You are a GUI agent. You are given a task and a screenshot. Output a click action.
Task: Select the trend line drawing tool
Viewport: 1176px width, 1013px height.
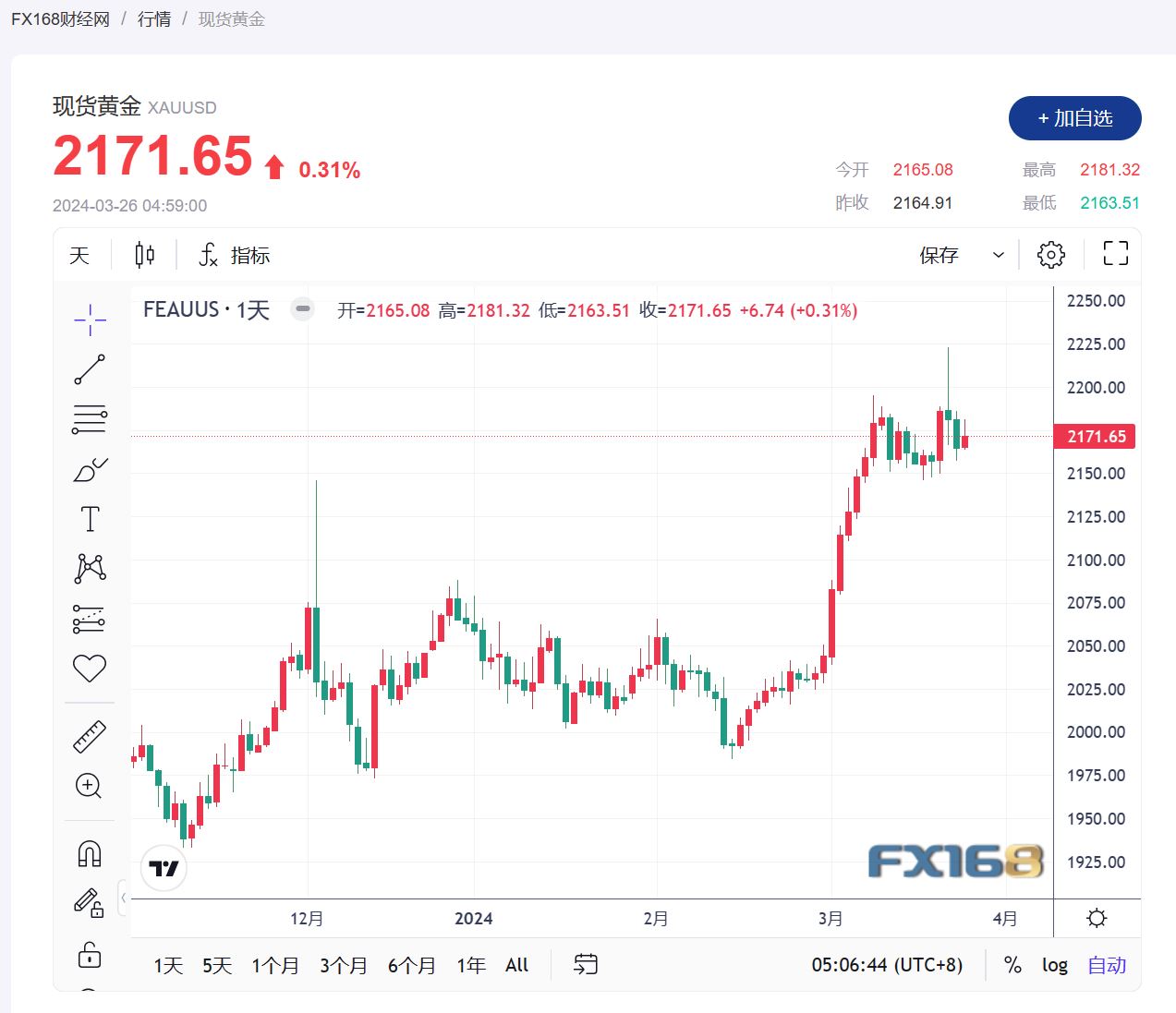pos(89,368)
